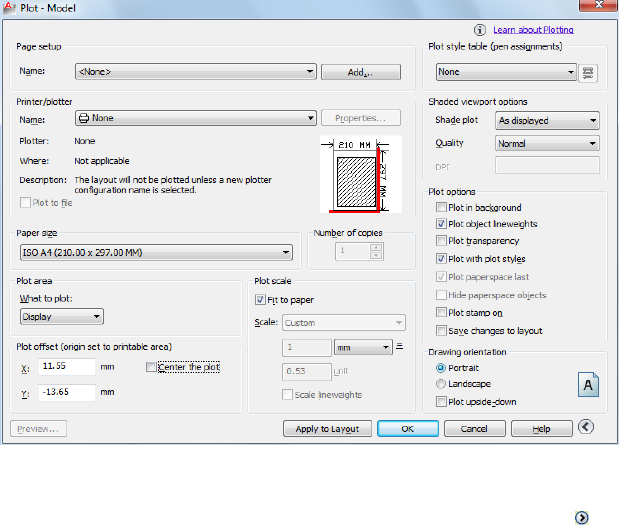Decrease number of copies with down arrow
The width and height of the screenshot is (619, 527).
(x=376, y=255)
